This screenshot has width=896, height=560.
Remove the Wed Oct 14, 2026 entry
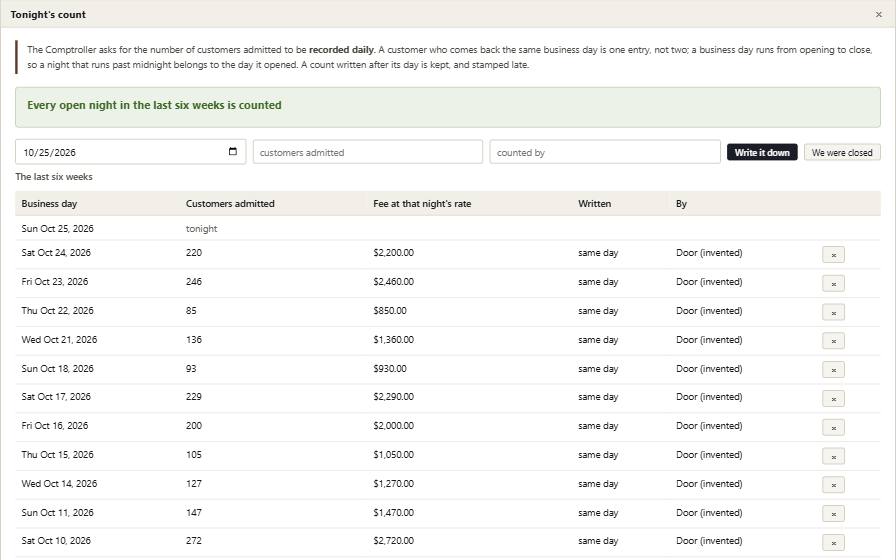833,485
